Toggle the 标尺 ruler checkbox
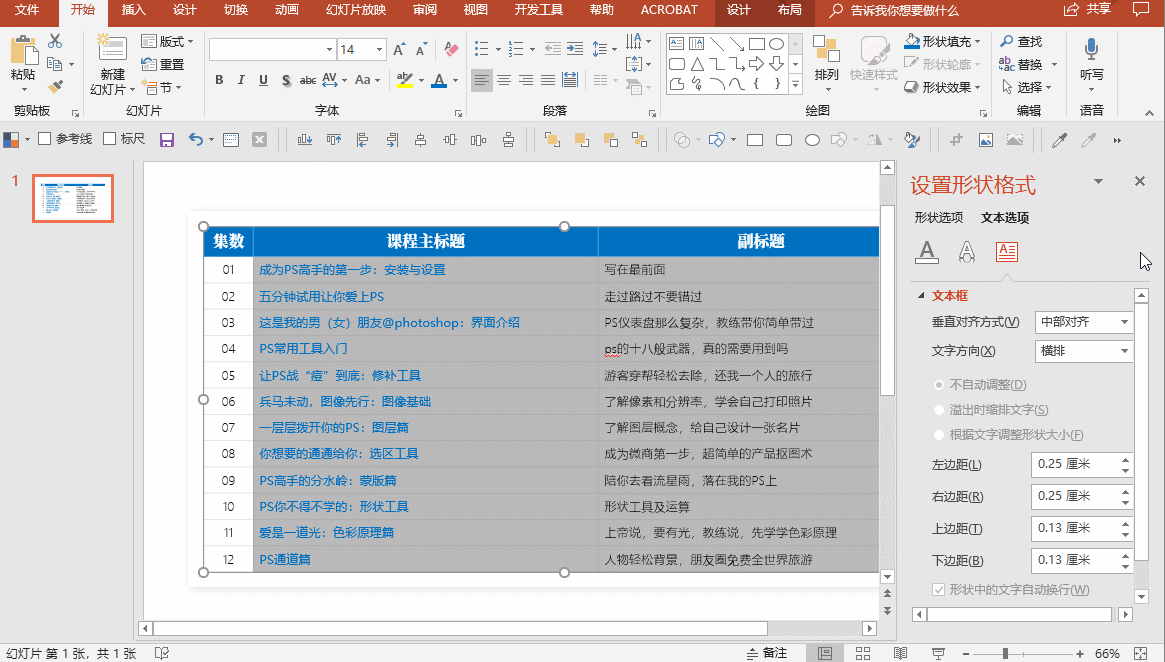The image size is (1165, 662). (x=110, y=139)
